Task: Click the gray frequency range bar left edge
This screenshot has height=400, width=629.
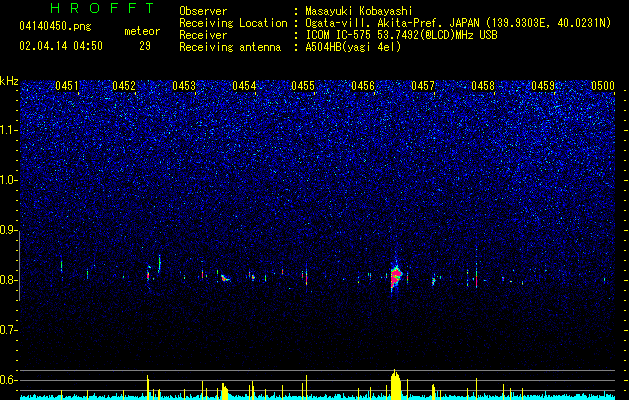Action: 19,265
